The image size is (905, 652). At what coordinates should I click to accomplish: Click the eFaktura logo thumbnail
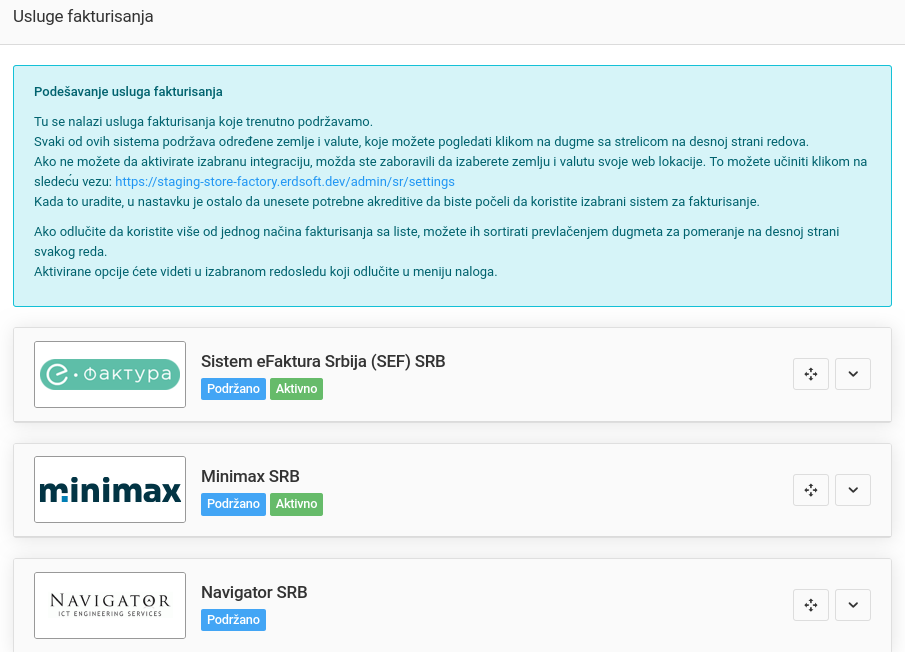pos(110,374)
